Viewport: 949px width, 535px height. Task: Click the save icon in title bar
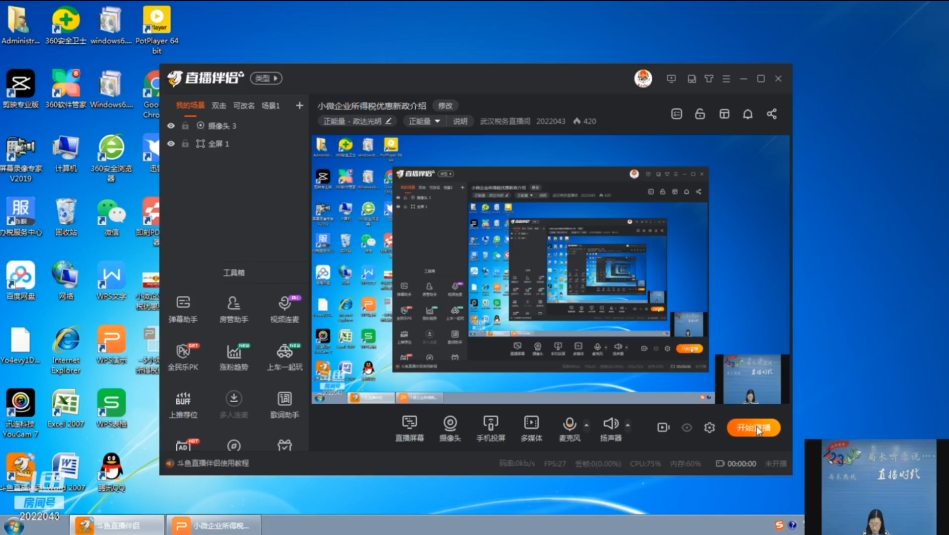[691, 79]
